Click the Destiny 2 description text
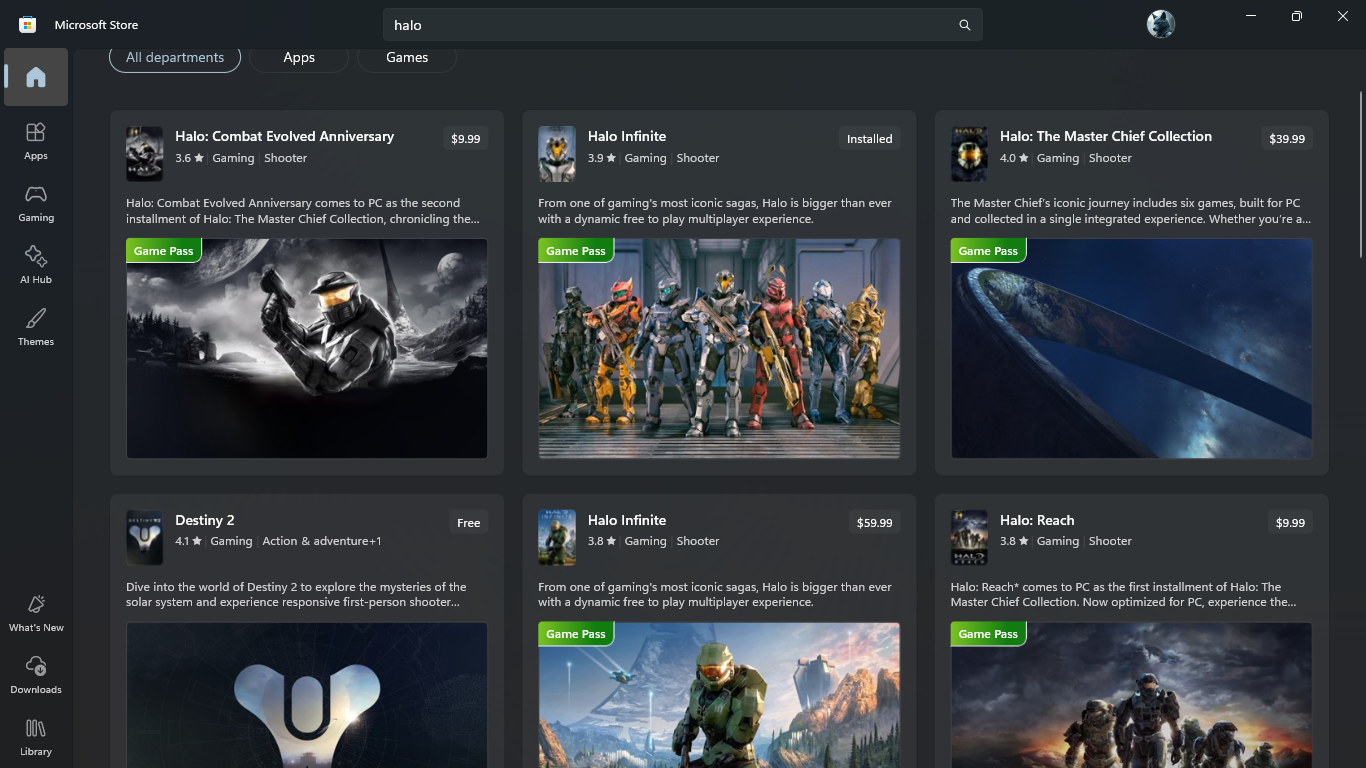 296,594
